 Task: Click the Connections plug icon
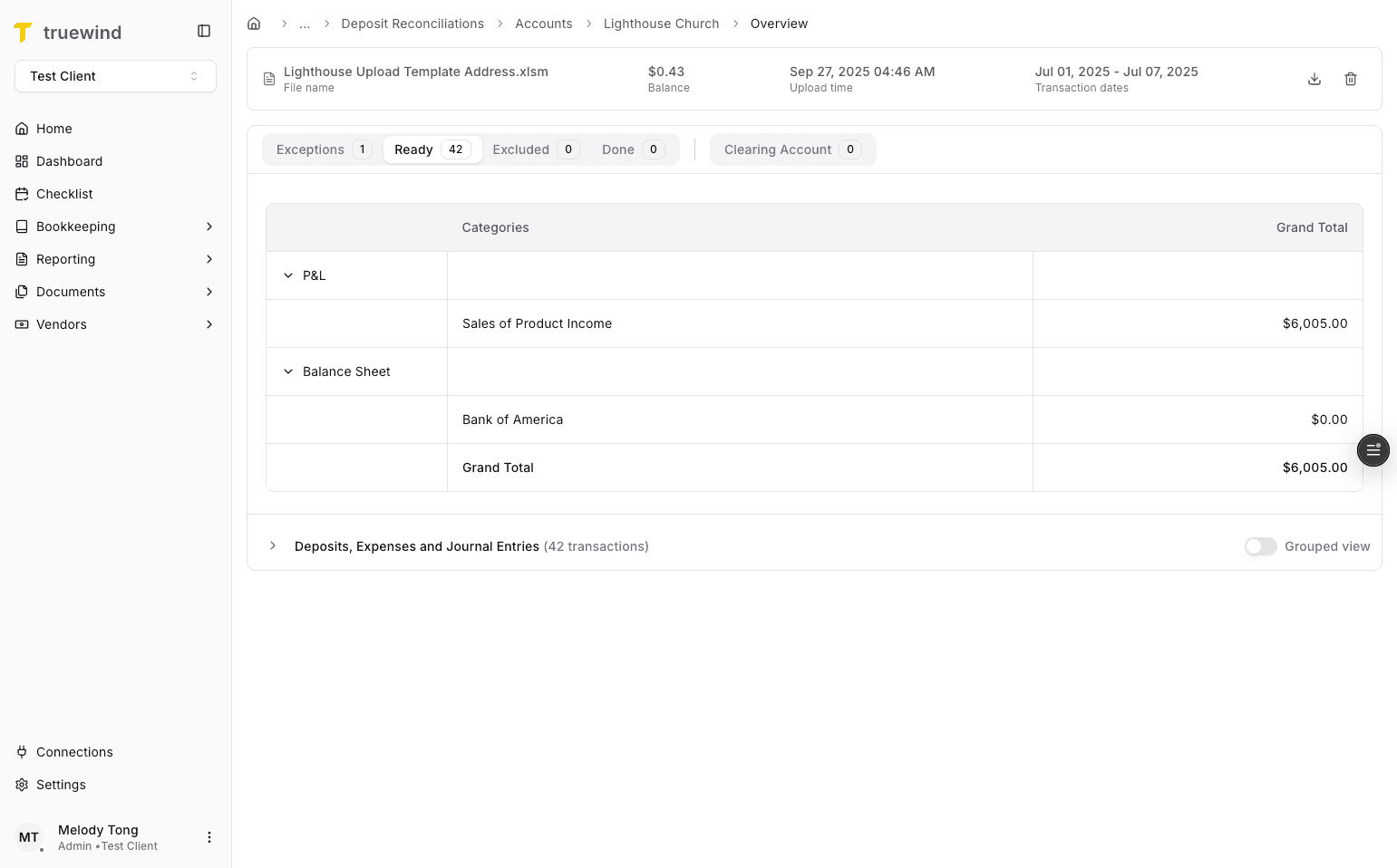coord(22,752)
